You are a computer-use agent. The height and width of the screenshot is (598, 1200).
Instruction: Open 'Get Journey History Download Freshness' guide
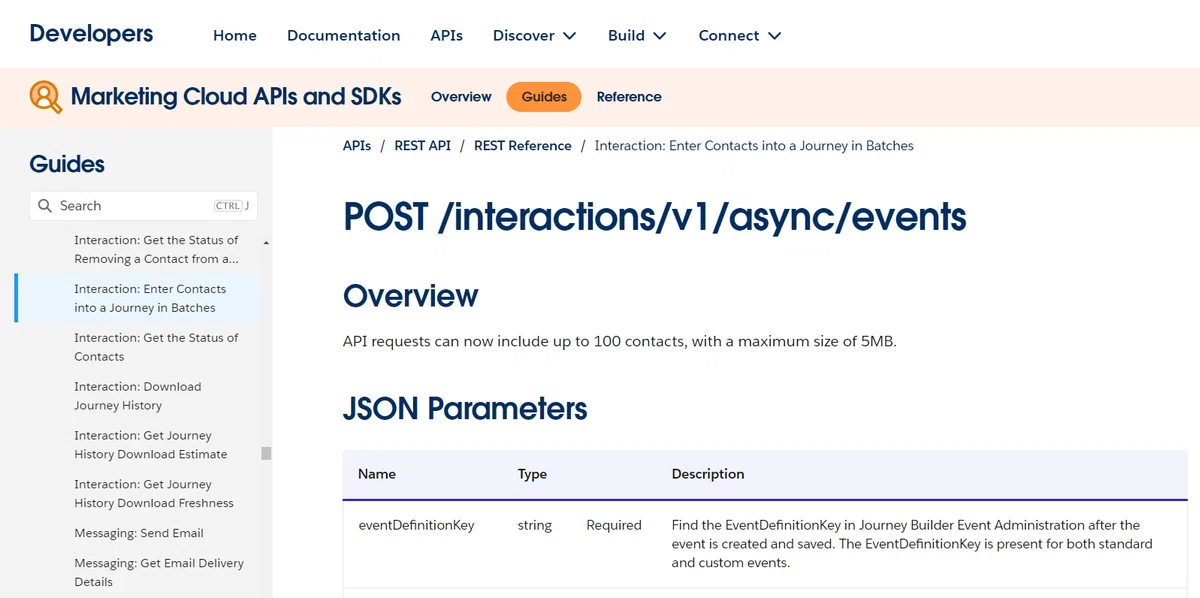click(x=154, y=494)
